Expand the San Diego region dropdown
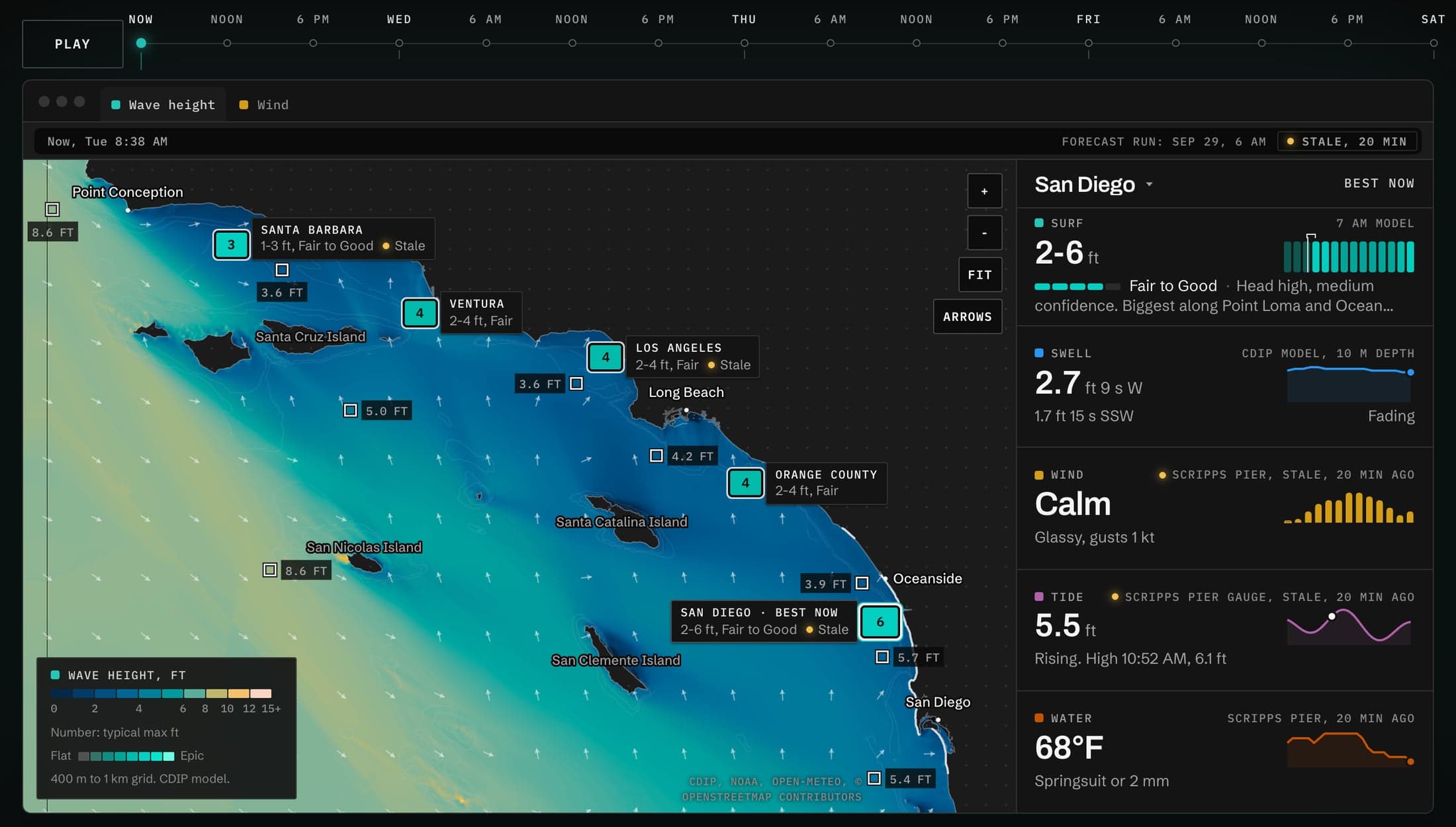The width and height of the screenshot is (1456, 827). [1093, 185]
